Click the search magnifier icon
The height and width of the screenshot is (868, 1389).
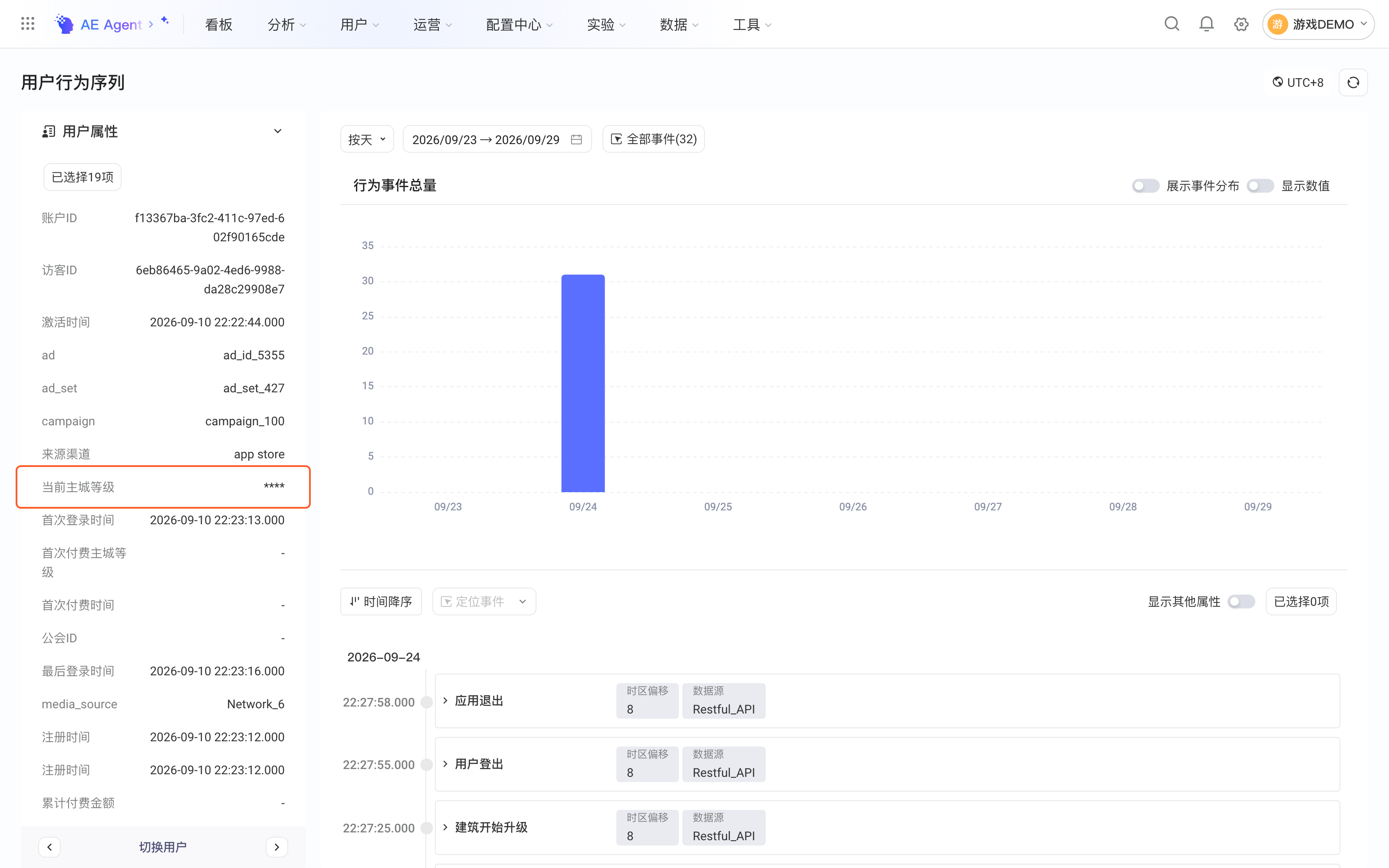click(x=1172, y=24)
